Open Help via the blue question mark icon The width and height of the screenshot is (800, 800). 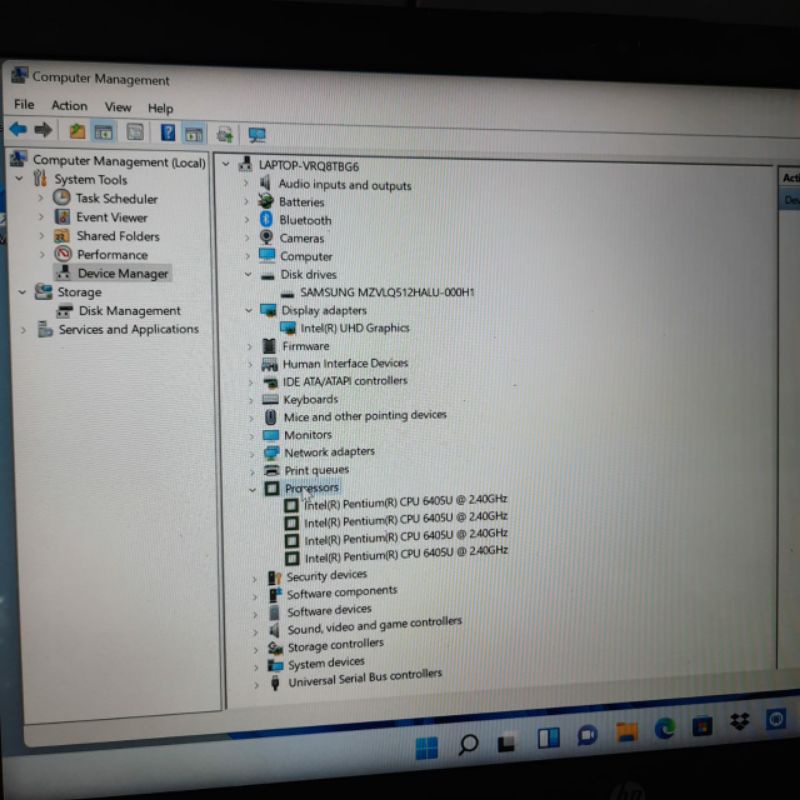[168, 132]
